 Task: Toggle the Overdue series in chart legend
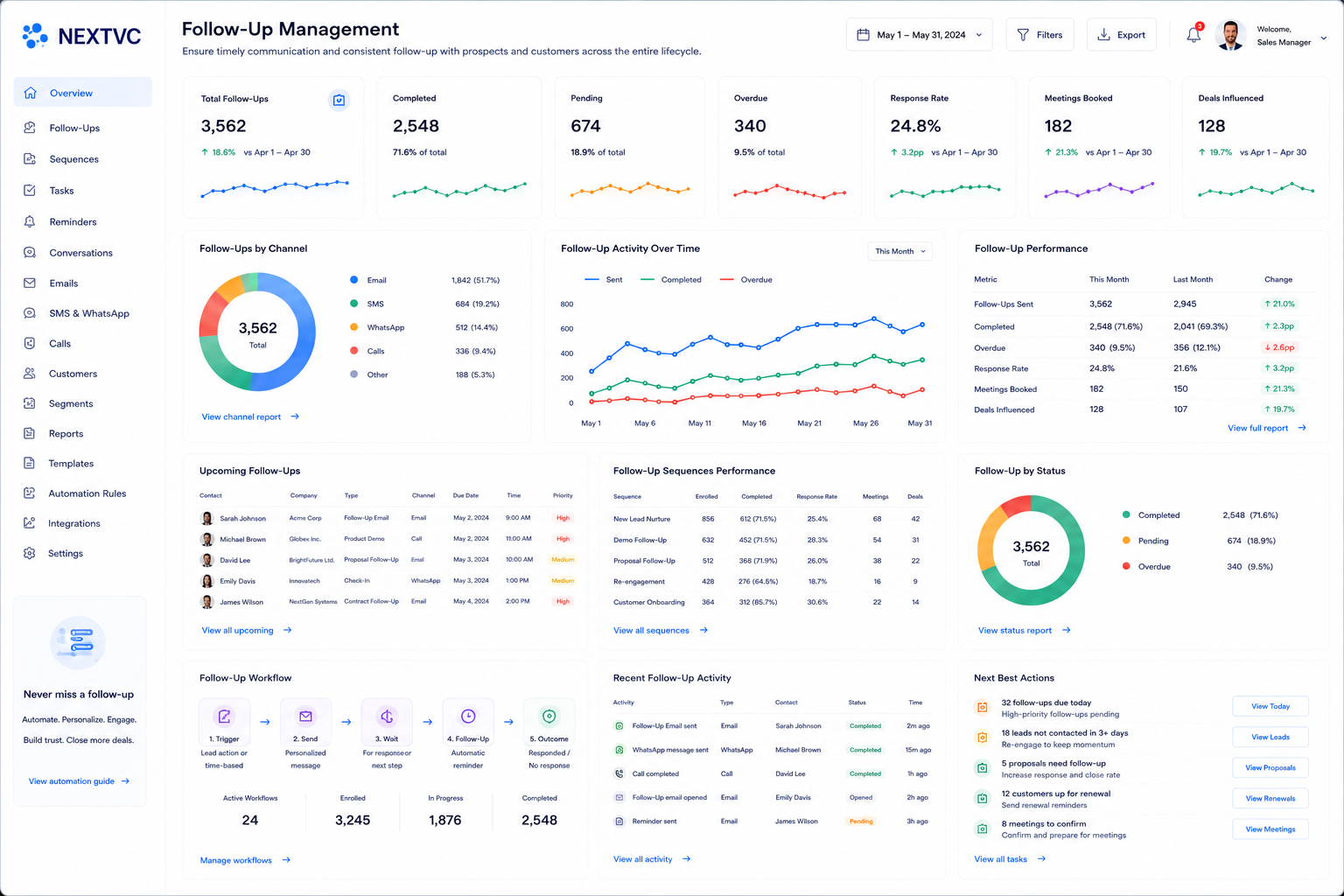746,280
